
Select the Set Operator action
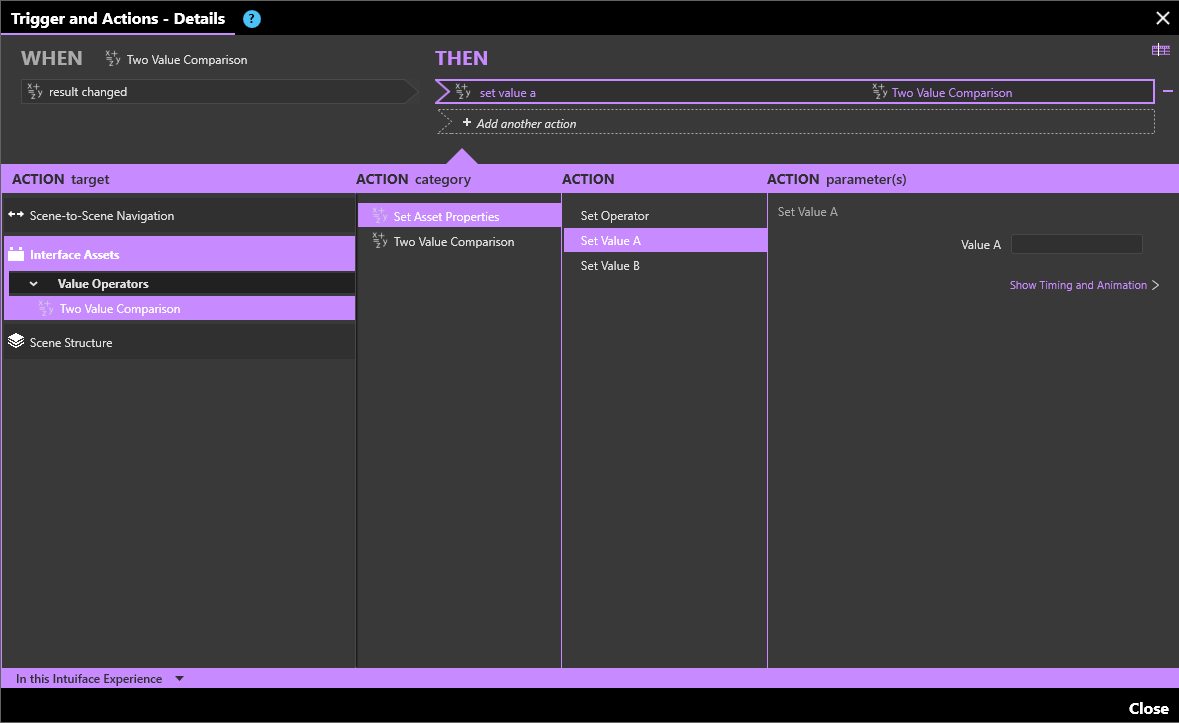665,216
